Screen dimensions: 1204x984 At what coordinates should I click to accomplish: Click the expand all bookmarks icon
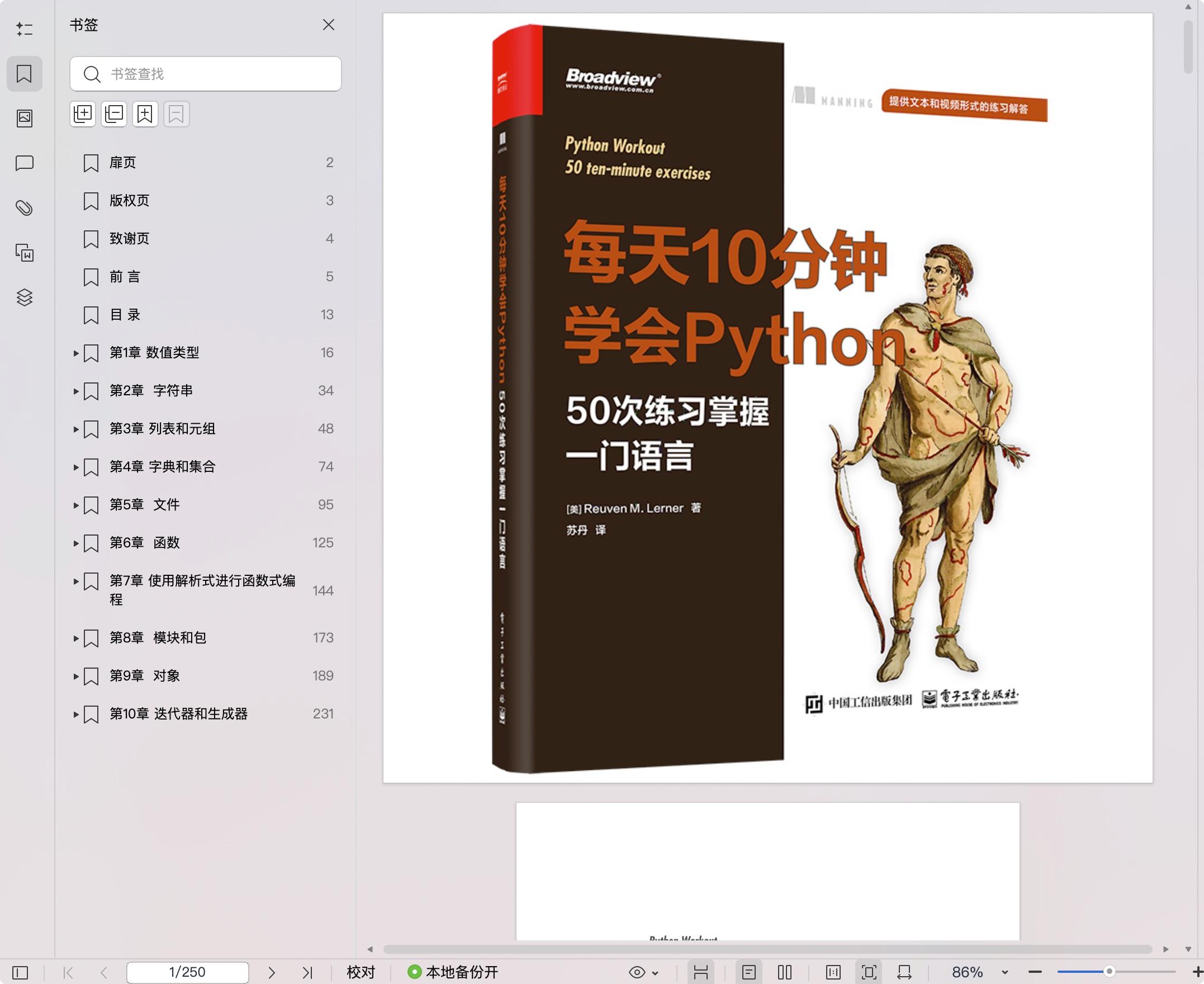83,114
